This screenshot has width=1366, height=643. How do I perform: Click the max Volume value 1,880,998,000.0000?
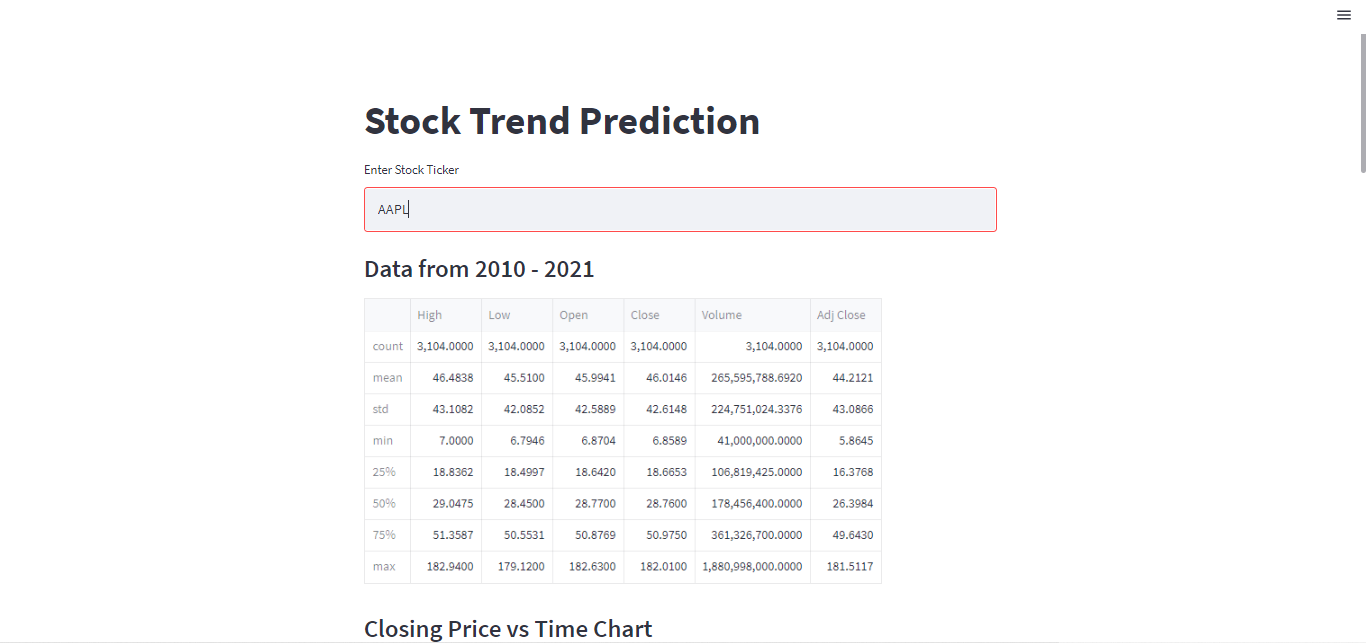pos(753,566)
